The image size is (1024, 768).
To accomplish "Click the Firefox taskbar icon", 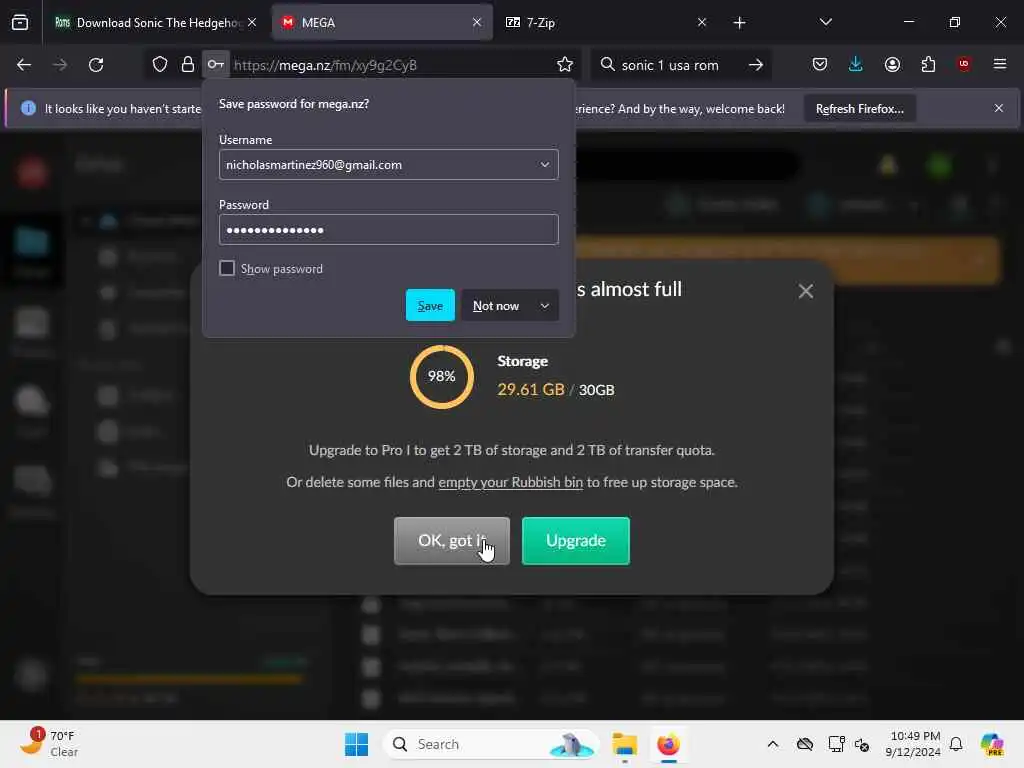I will pyautogui.click(x=668, y=744).
